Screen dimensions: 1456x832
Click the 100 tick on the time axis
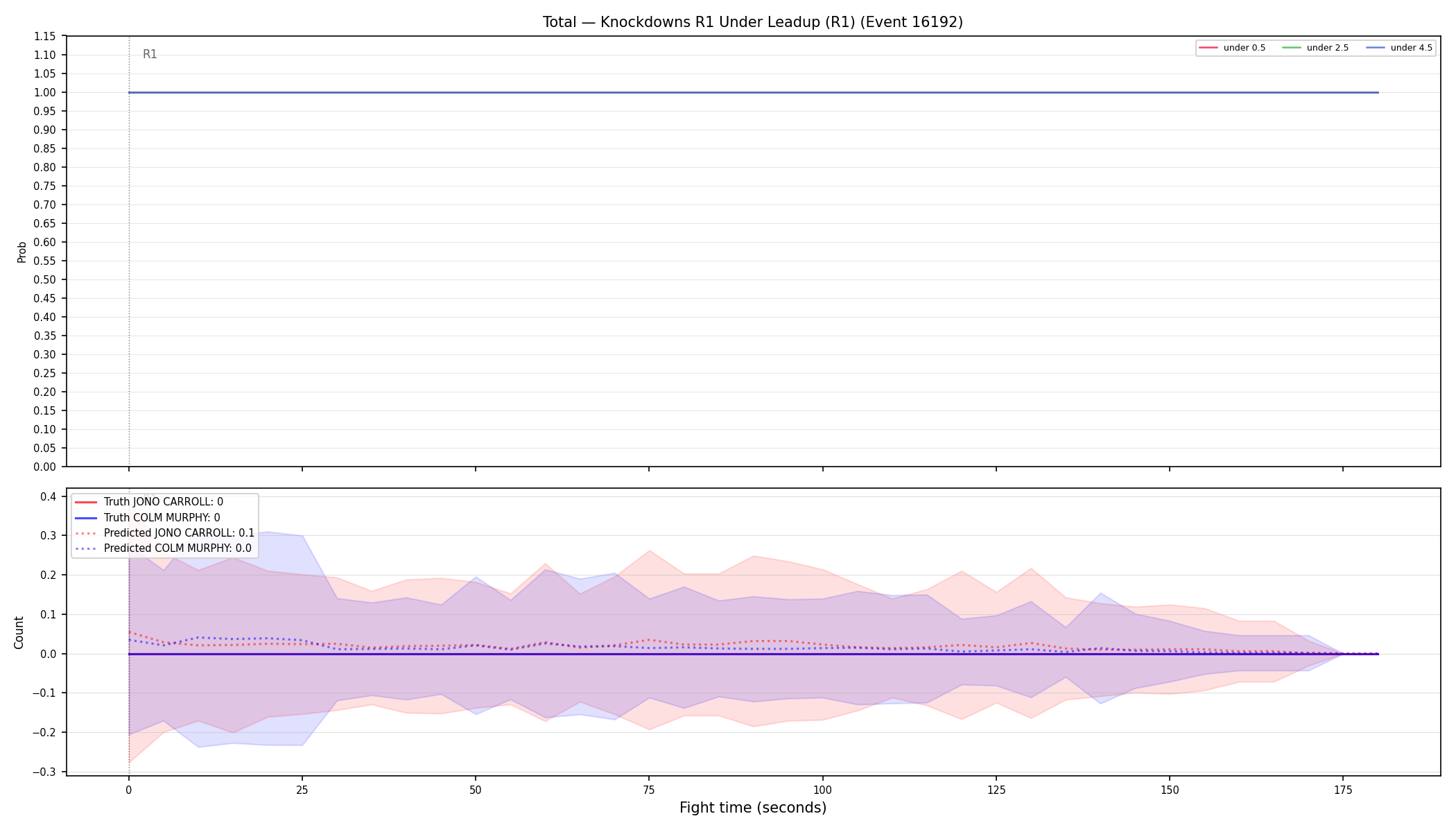822,790
